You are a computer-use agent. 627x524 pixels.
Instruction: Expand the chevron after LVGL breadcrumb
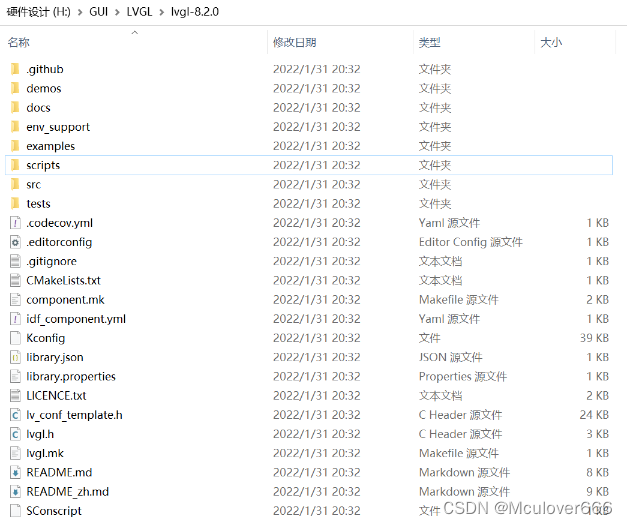[162, 12]
